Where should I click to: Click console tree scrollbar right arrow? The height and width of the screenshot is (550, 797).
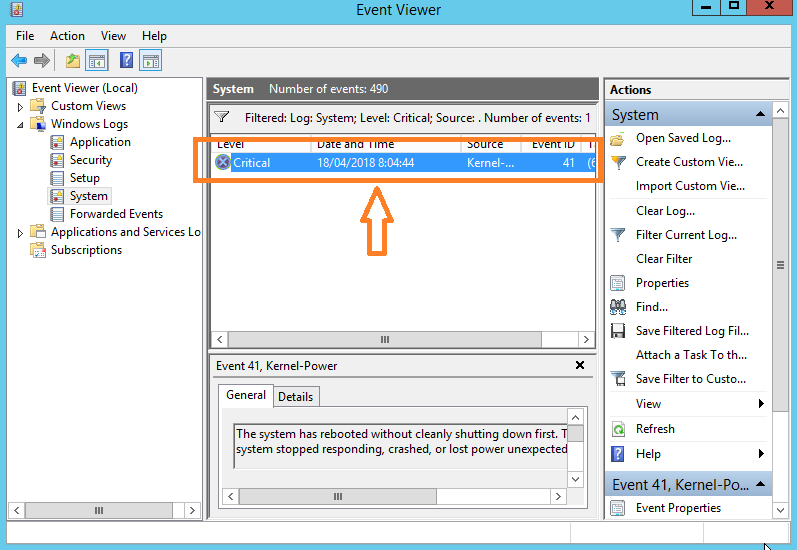[x=192, y=510]
